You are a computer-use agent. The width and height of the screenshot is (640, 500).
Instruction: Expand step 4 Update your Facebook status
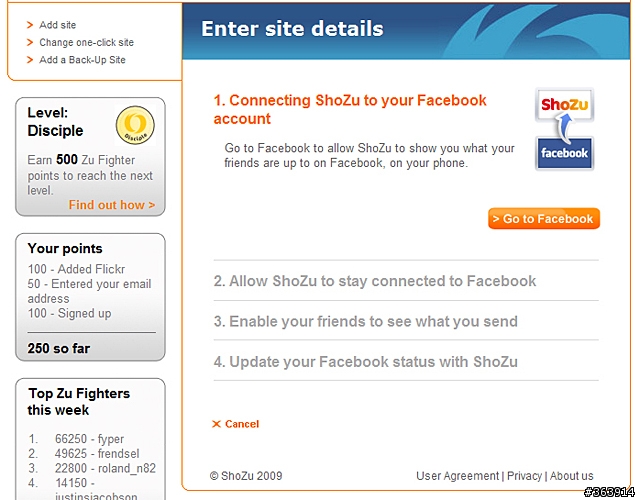366,362
